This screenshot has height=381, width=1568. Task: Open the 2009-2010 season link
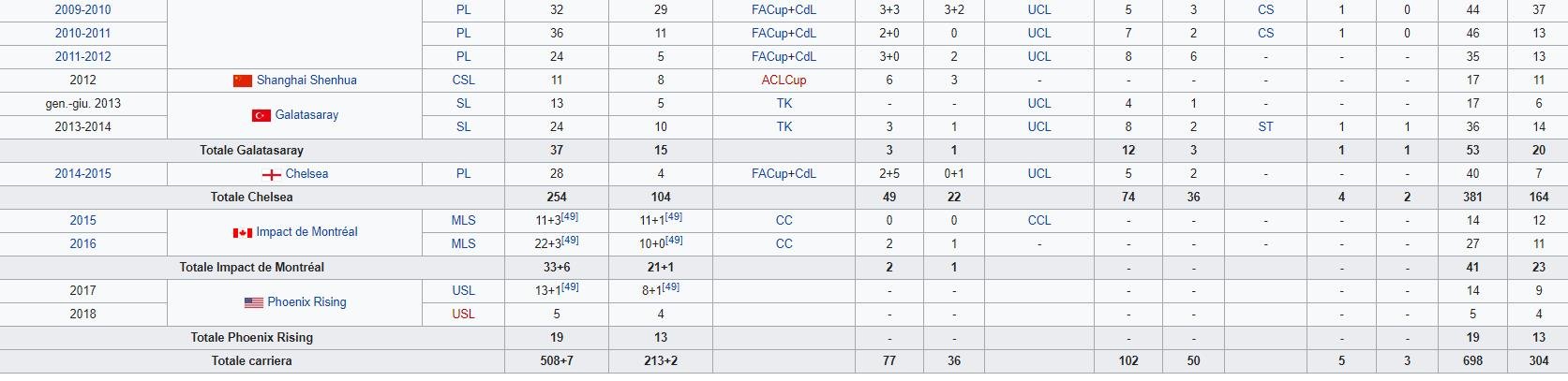(x=82, y=10)
